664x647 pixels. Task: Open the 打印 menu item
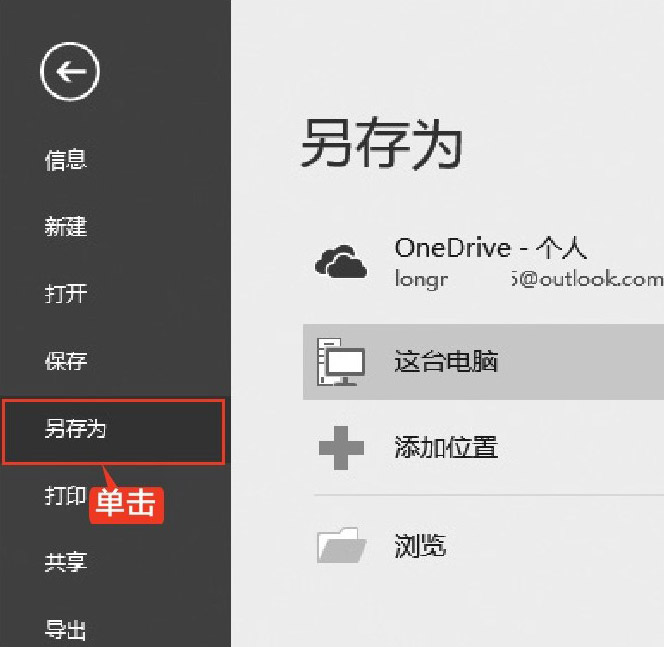point(65,495)
